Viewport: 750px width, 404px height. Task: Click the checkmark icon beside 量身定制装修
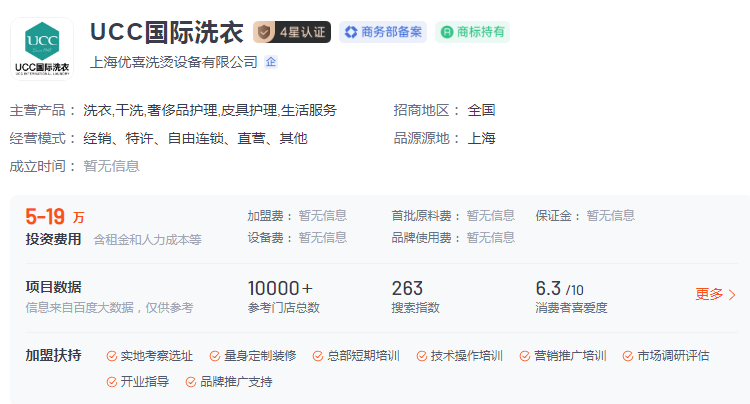(x=215, y=356)
